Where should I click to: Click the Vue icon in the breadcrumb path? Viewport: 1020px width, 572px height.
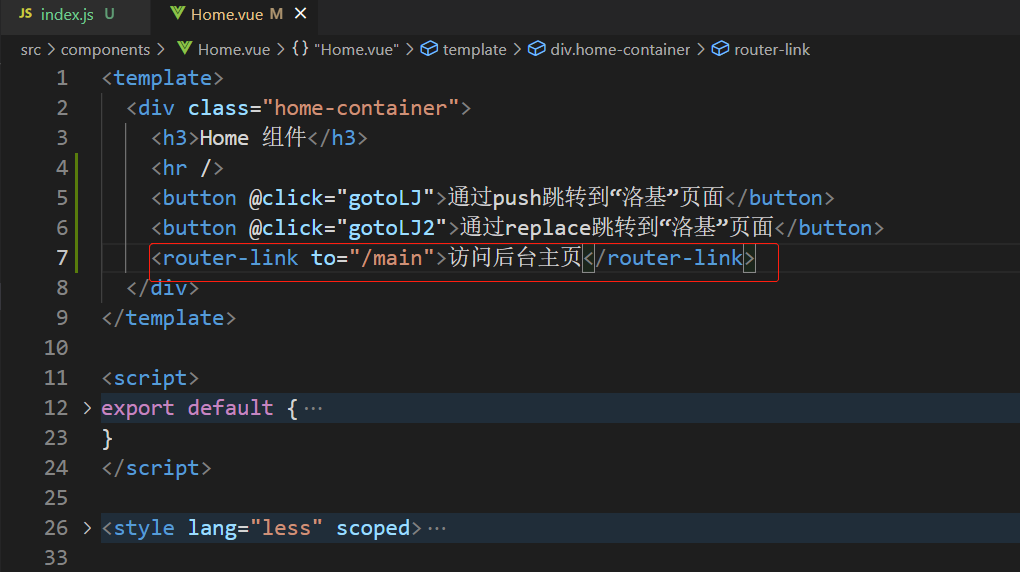(184, 49)
